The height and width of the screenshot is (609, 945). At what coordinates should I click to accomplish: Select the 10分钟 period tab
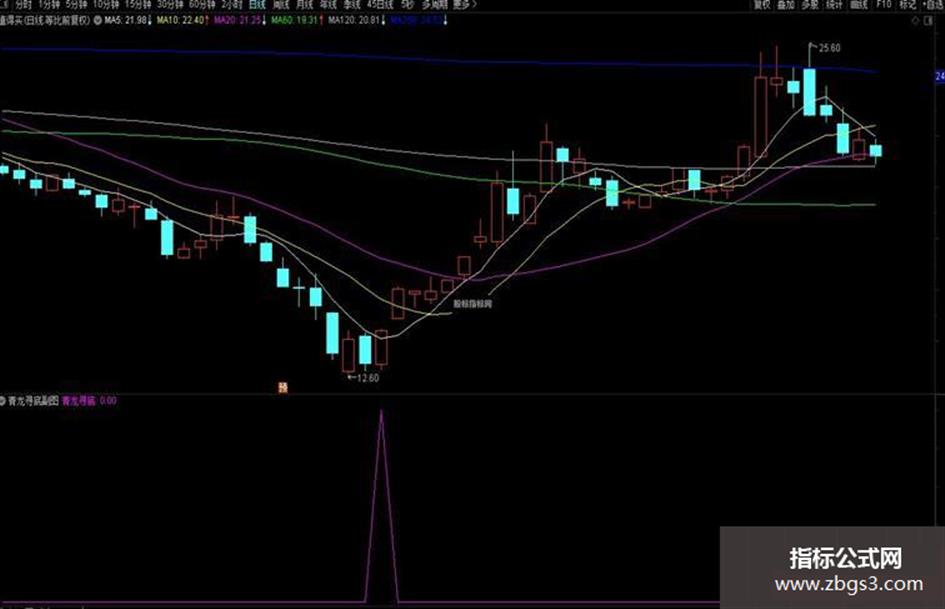pos(106,4)
